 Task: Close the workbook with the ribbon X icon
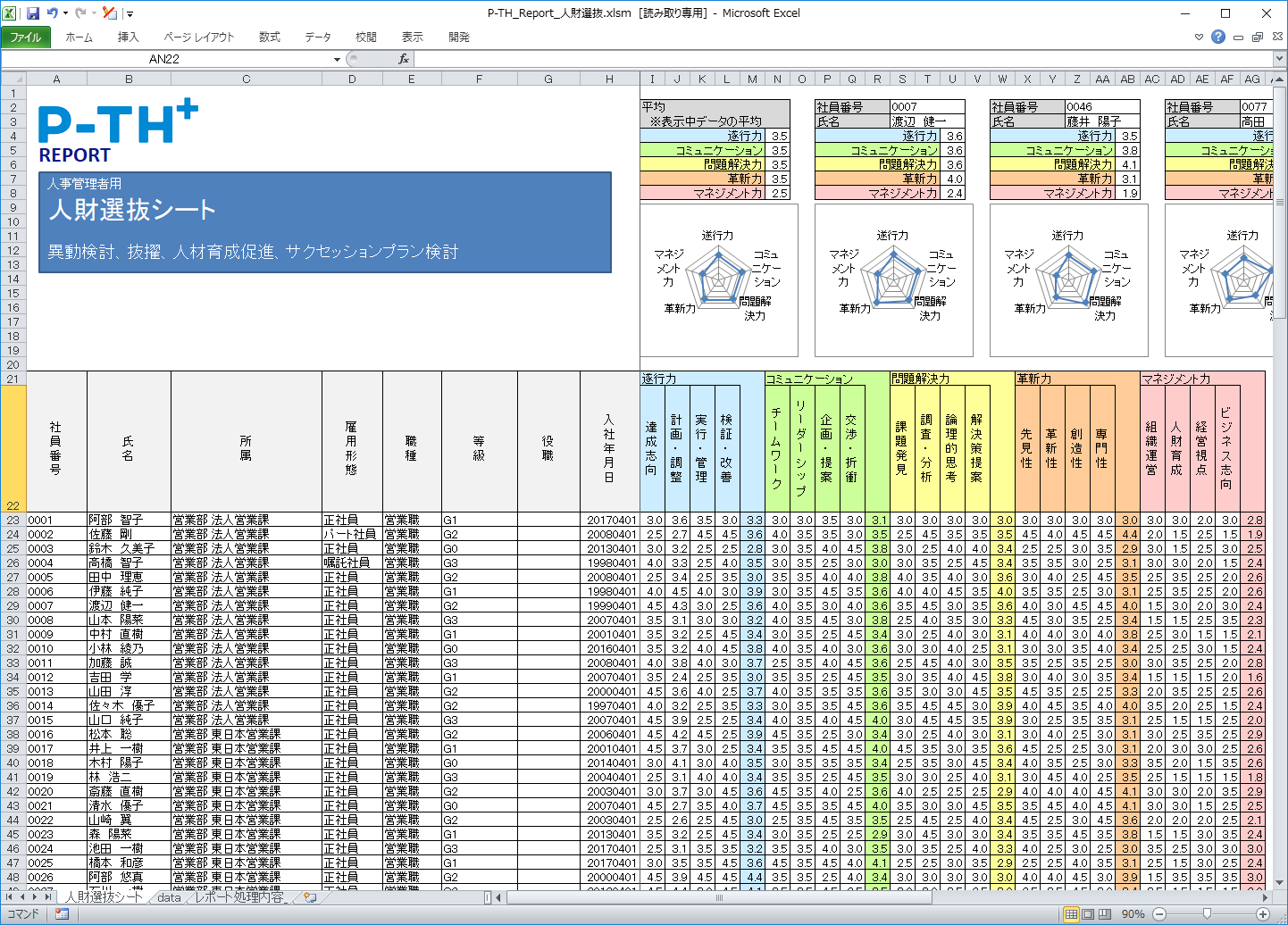pyautogui.click(x=1277, y=37)
